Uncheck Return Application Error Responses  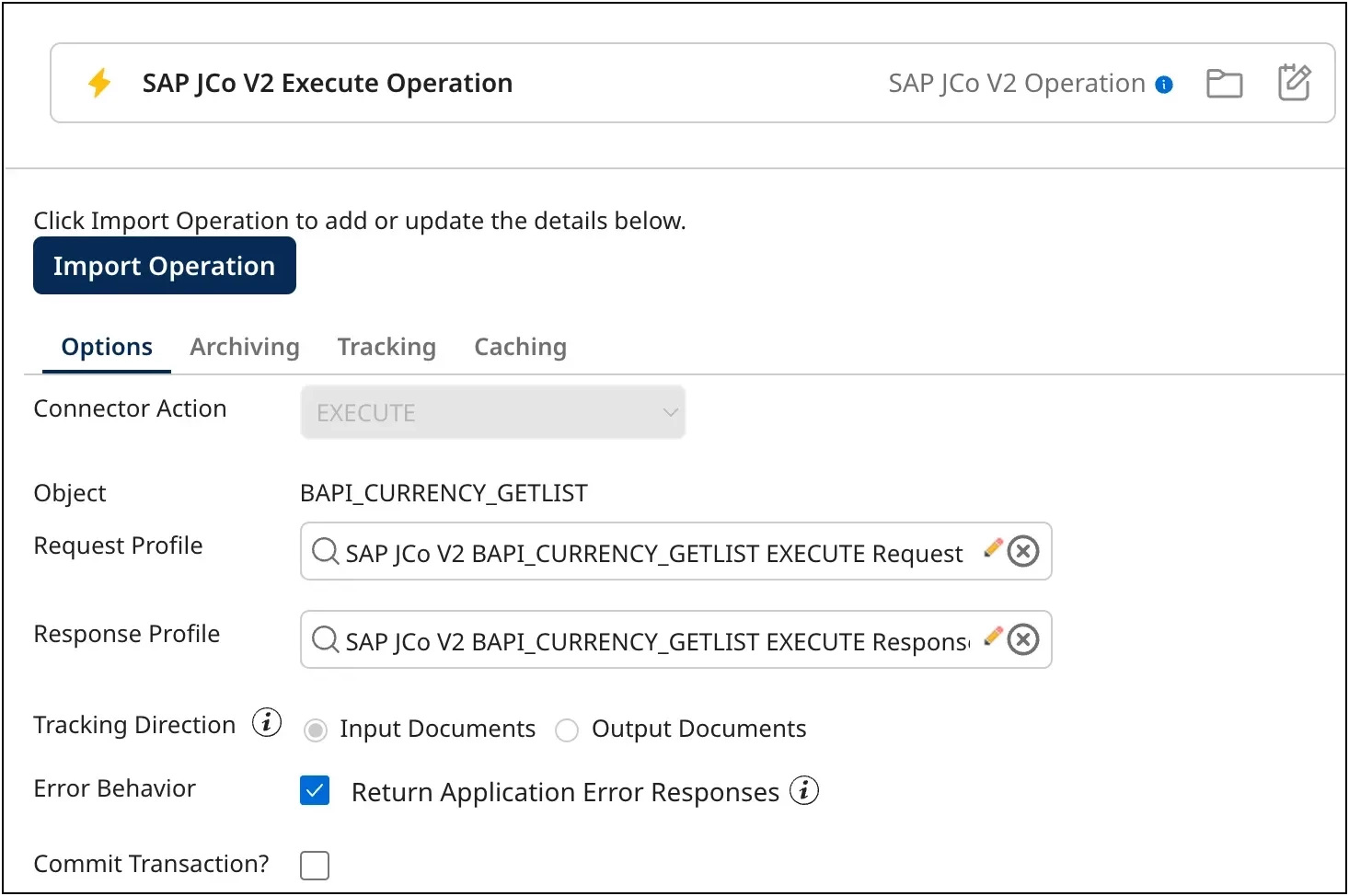point(314,791)
